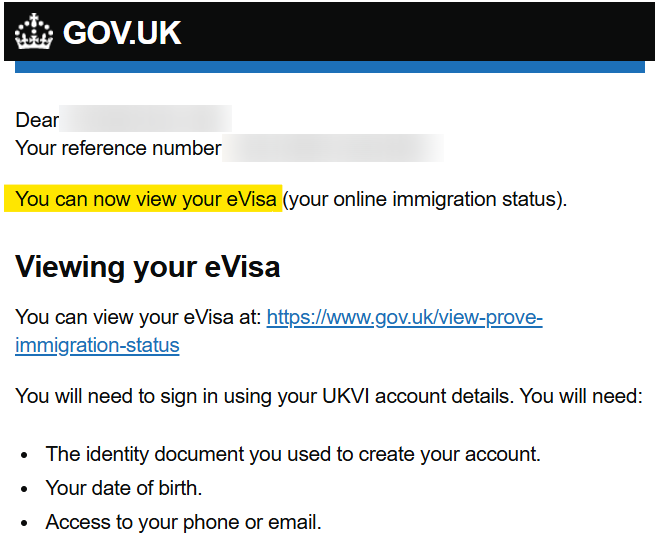This screenshot has height=550, width=655.
Task: Click the "Your reference number" label
Action: pos(118,148)
